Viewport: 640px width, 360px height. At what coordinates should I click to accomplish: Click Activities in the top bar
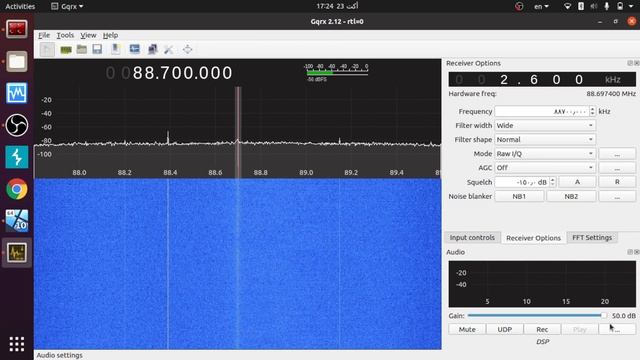20,6
